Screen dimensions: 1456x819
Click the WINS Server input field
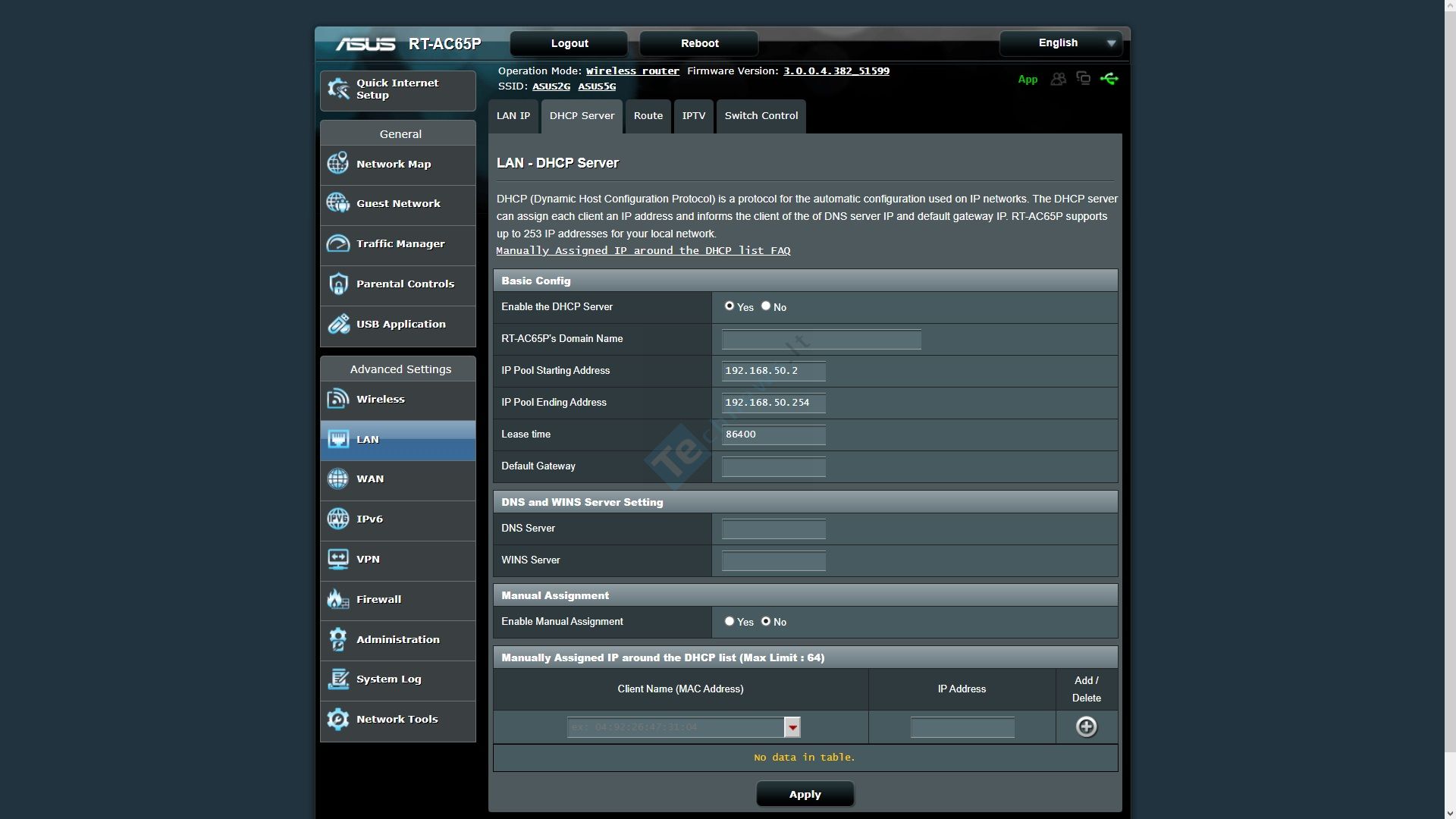pyautogui.click(x=773, y=560)
